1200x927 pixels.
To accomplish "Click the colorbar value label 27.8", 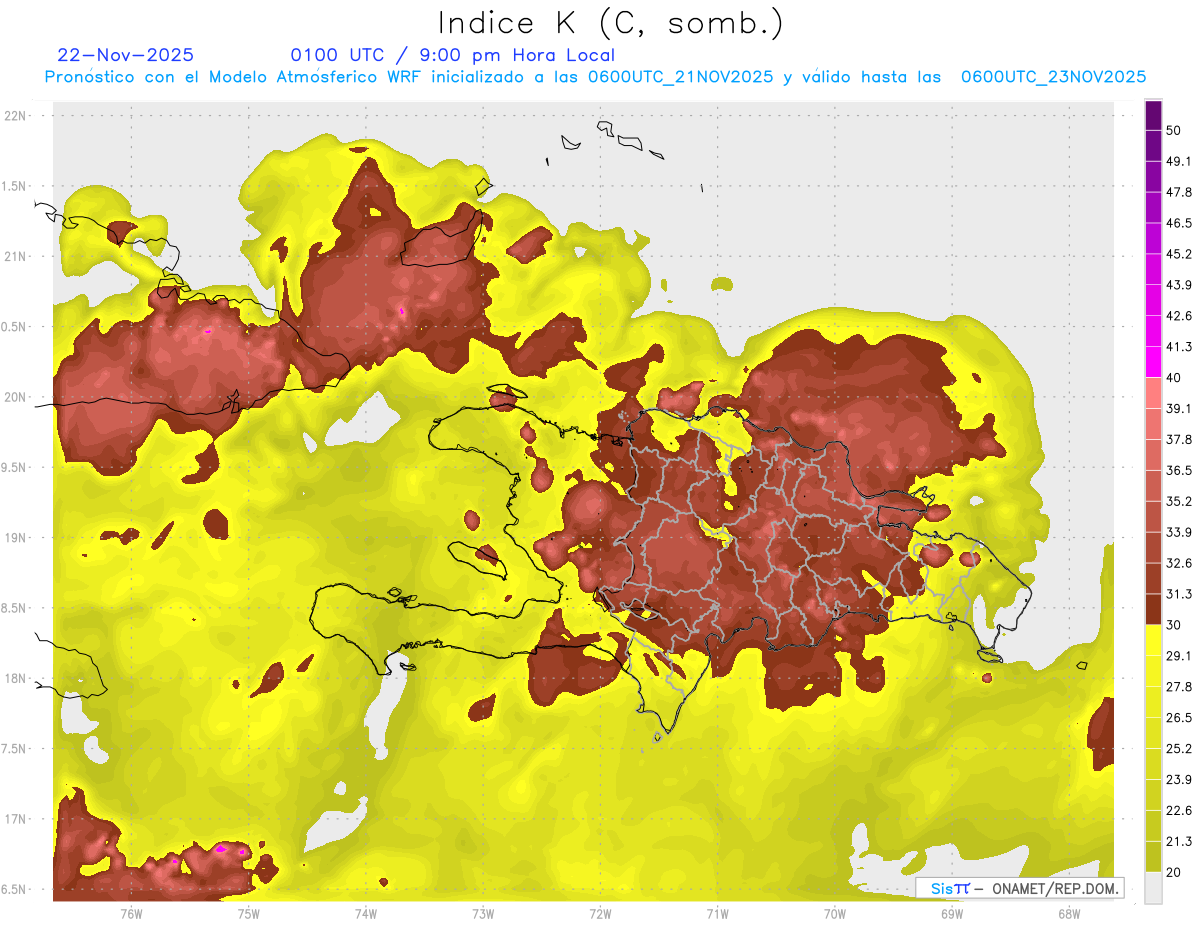I will 1179,686.
